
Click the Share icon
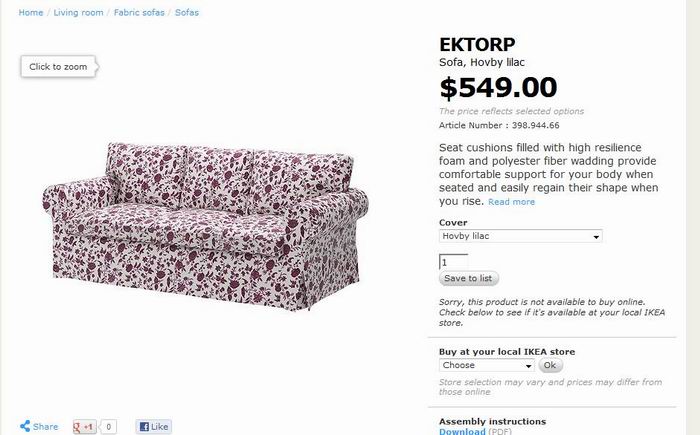26,427
